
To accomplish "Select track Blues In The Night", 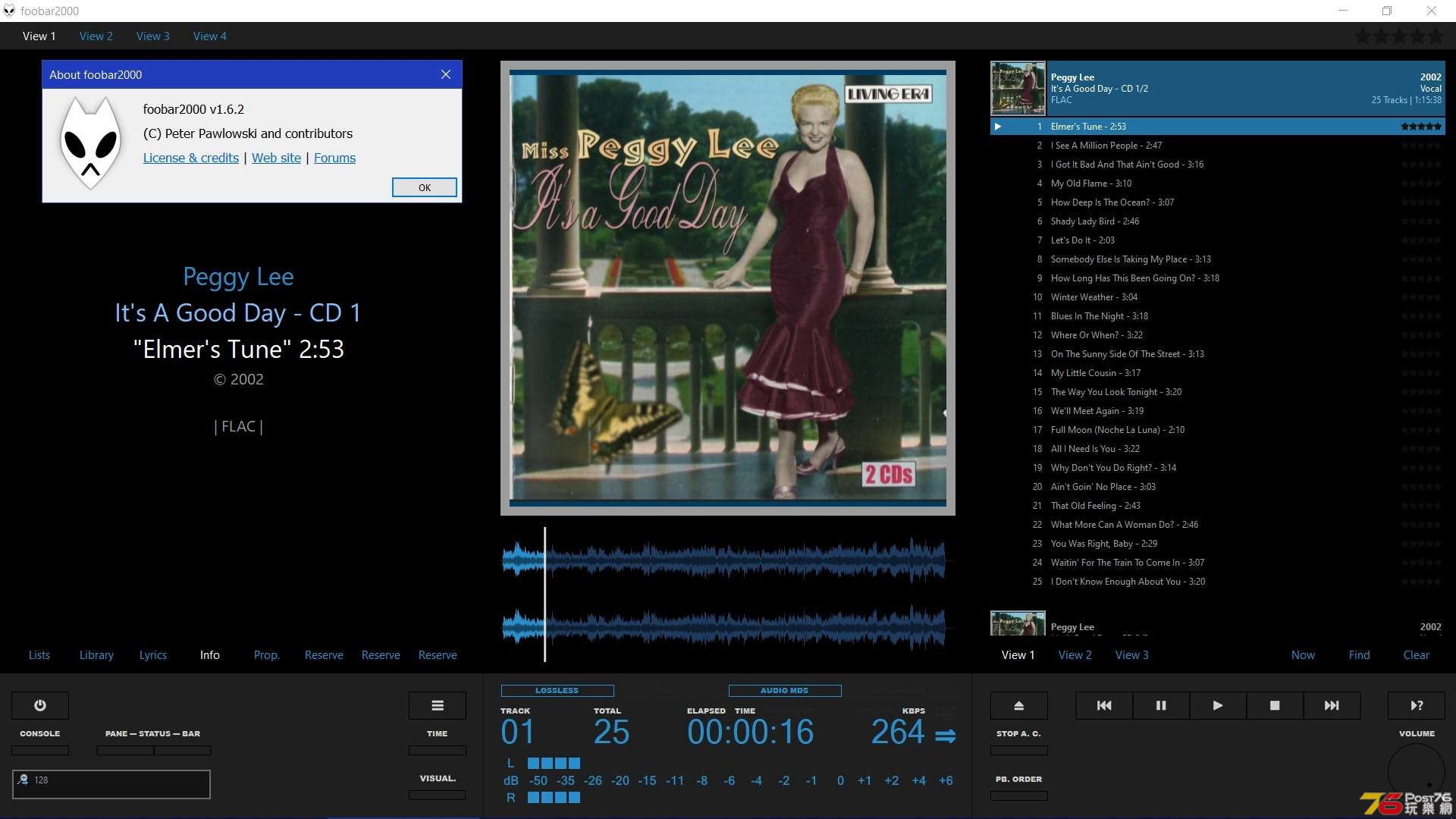I will (1218, 316).
